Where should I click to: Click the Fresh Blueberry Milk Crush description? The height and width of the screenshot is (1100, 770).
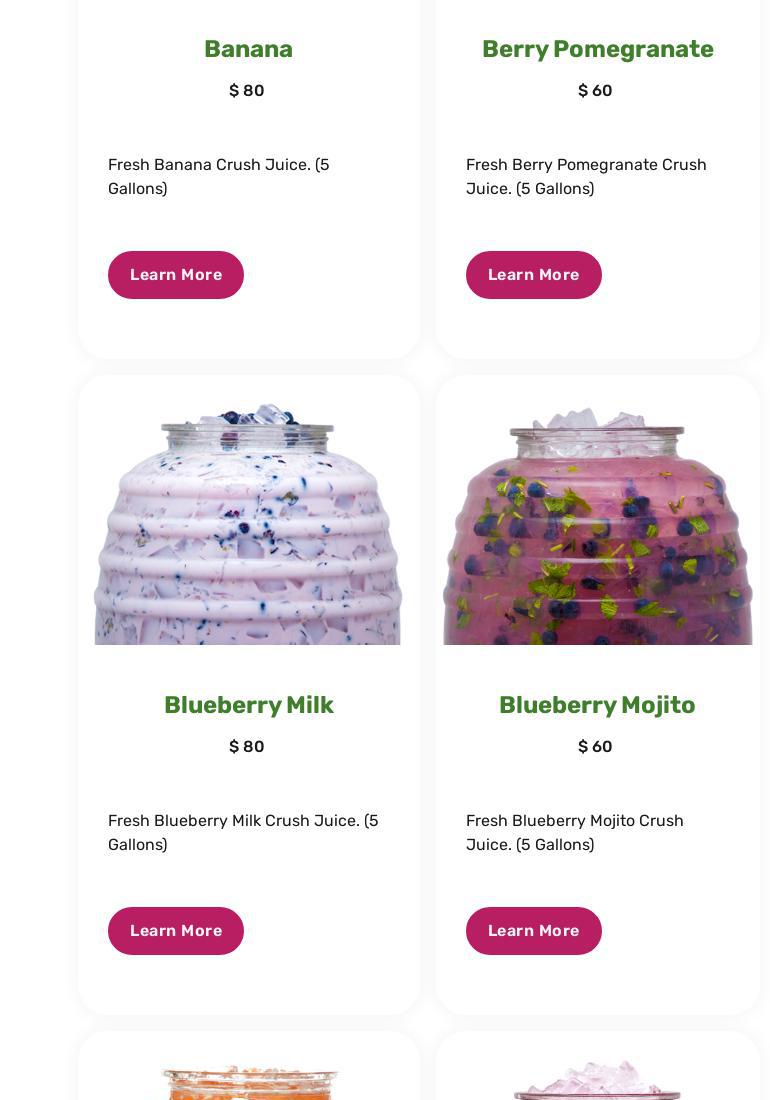pos(243,832)
